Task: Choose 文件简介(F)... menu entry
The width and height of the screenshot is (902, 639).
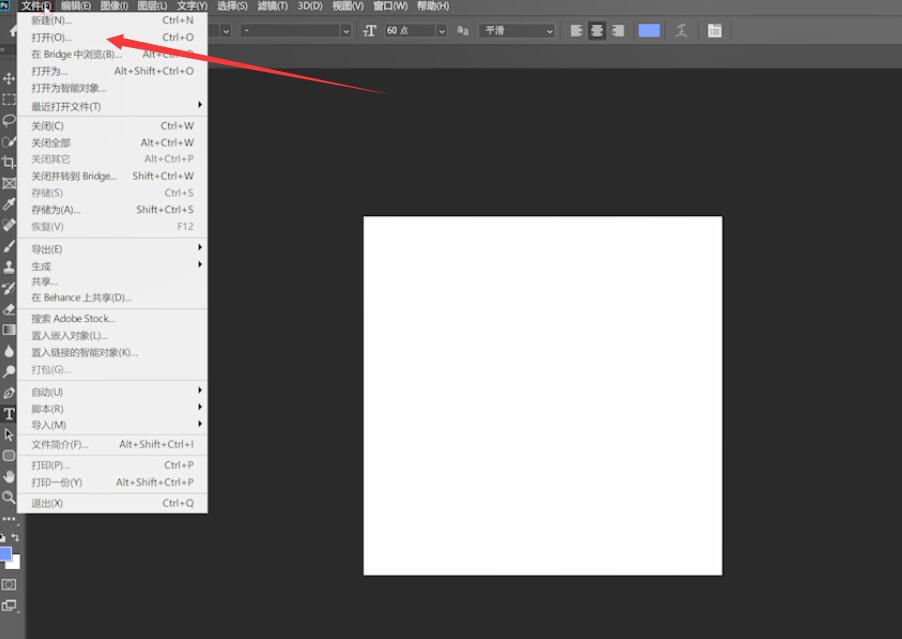Action: [x=112, y=444]
